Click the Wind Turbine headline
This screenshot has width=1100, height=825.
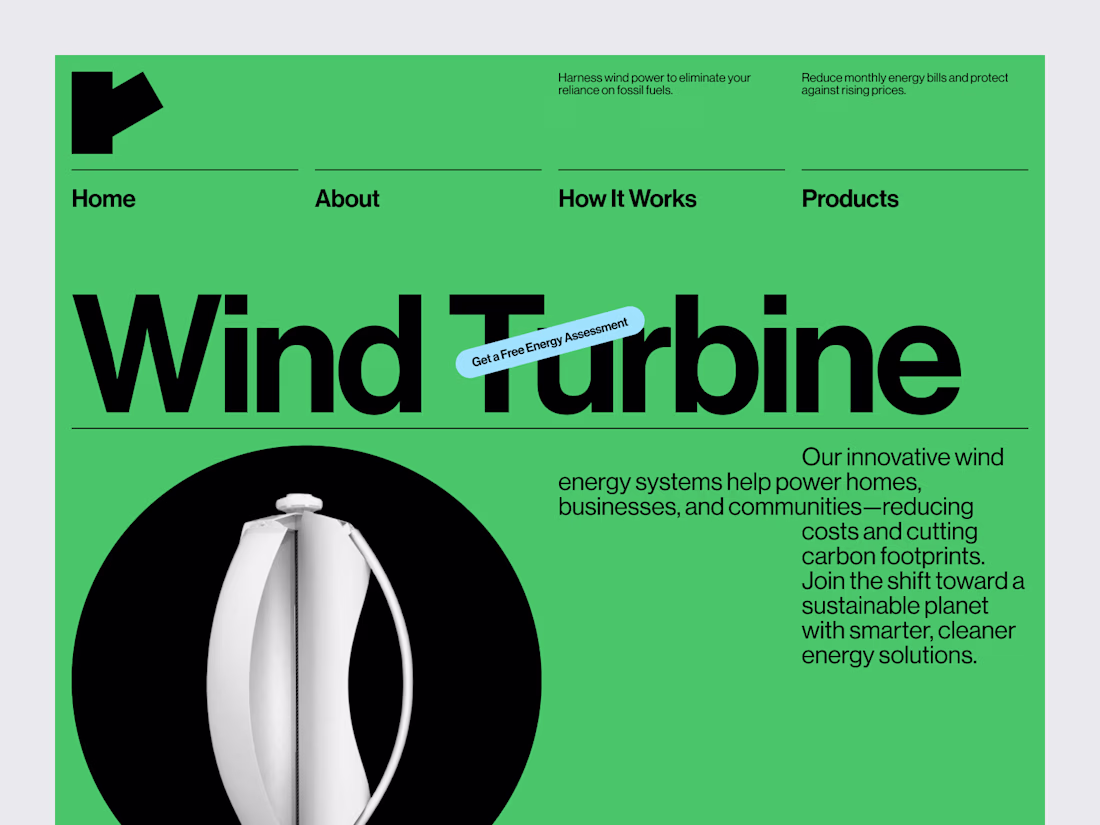(516, 354)
